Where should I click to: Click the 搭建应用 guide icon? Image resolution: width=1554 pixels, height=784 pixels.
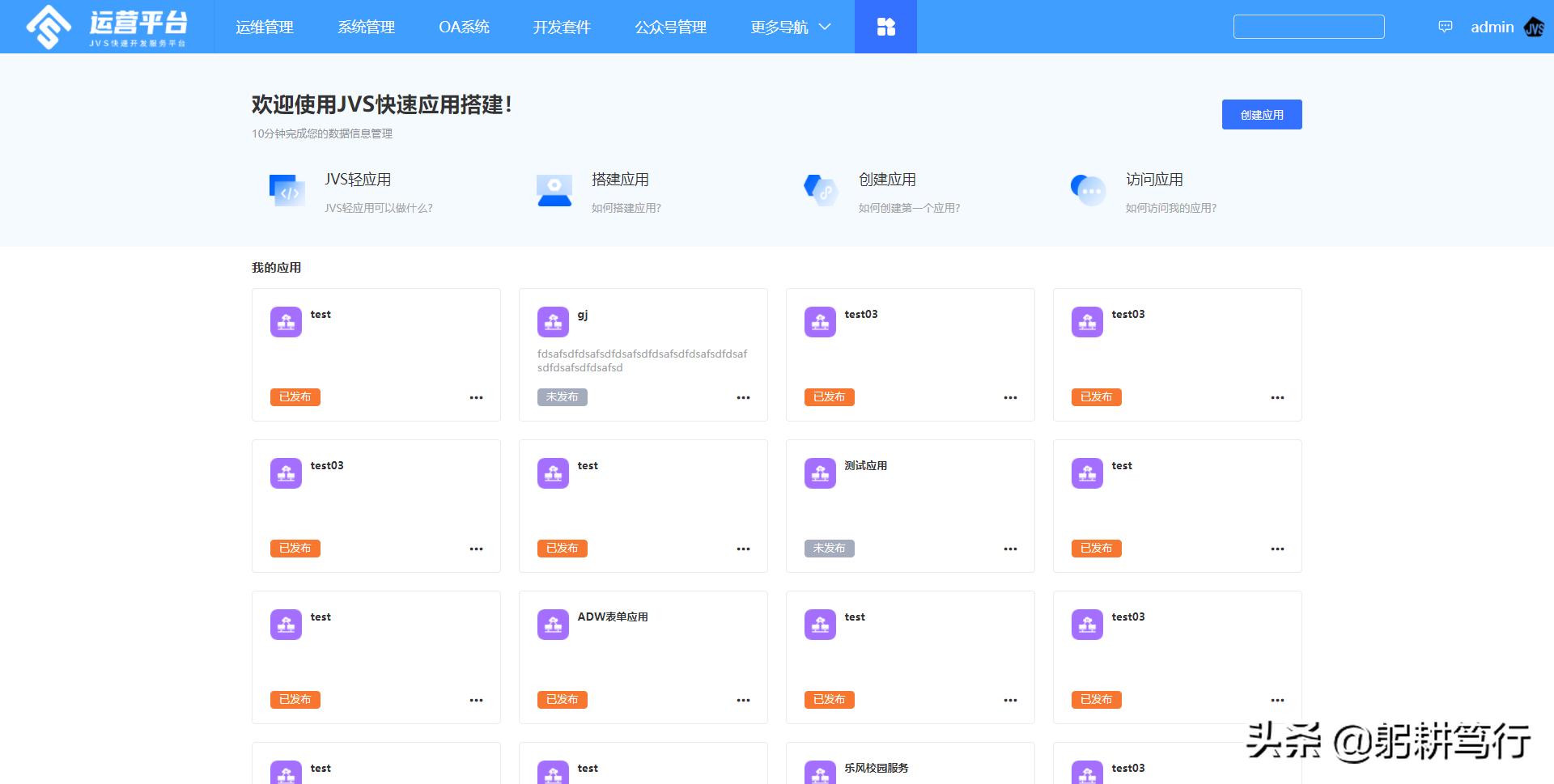[x=554, y=191]
